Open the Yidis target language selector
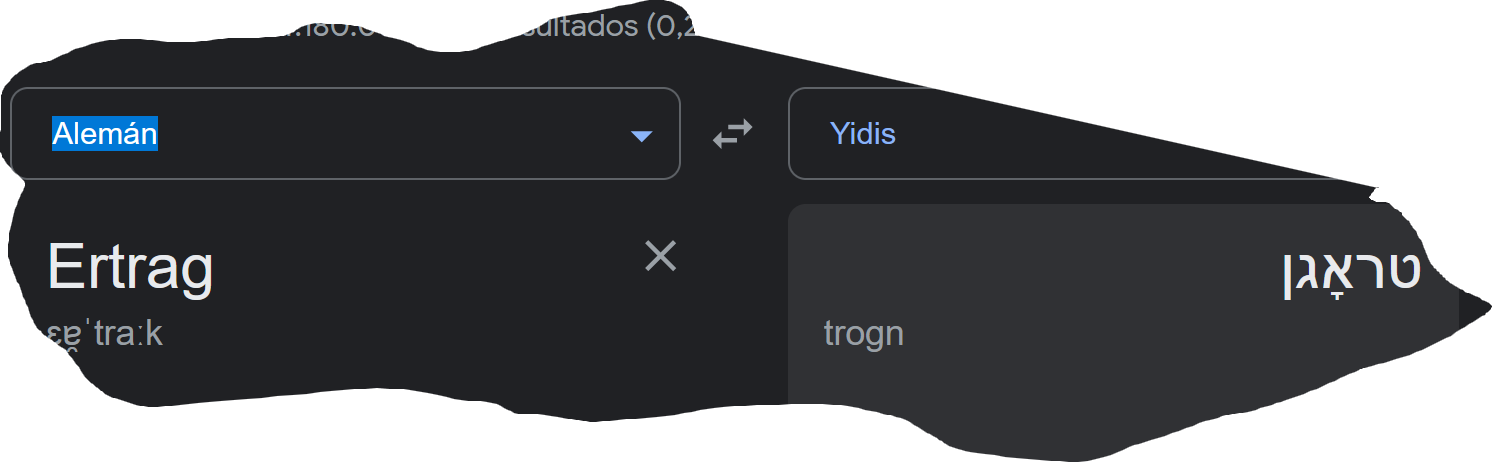1492x462 pixels. pyautogui.click(x=1060, y=134)
